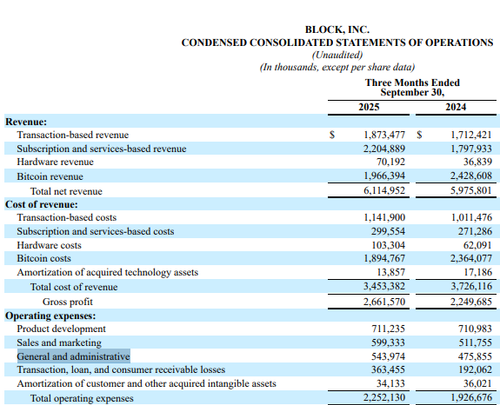Click the "Transaction-based costs" row label
500x405 pixels.
[x=67, y=218]
